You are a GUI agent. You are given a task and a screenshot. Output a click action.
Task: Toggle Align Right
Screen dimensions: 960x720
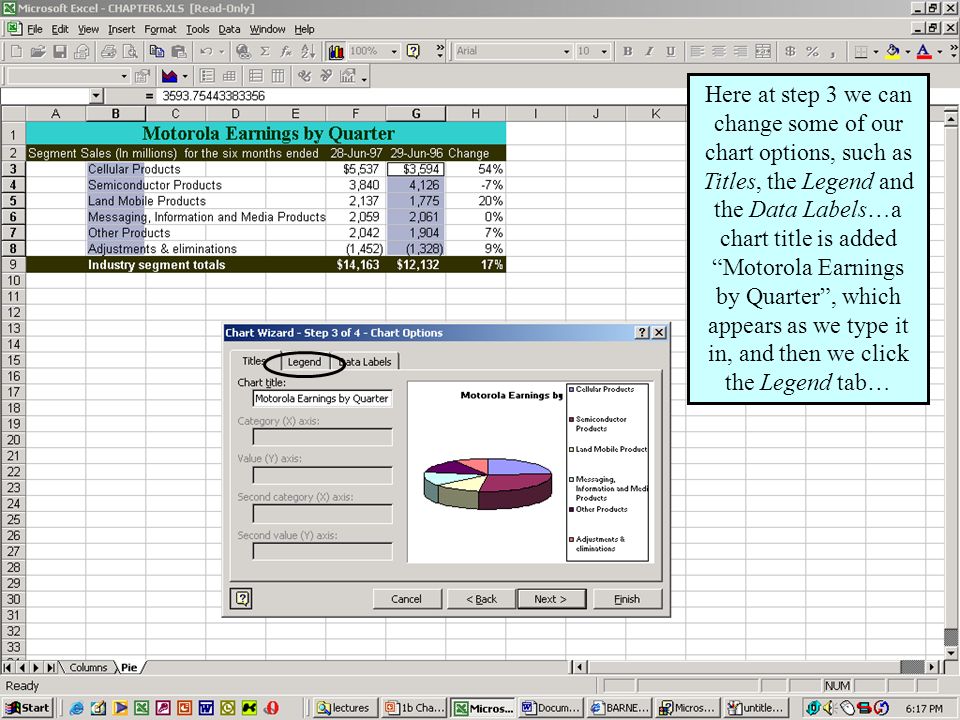[x=741, y=51]
